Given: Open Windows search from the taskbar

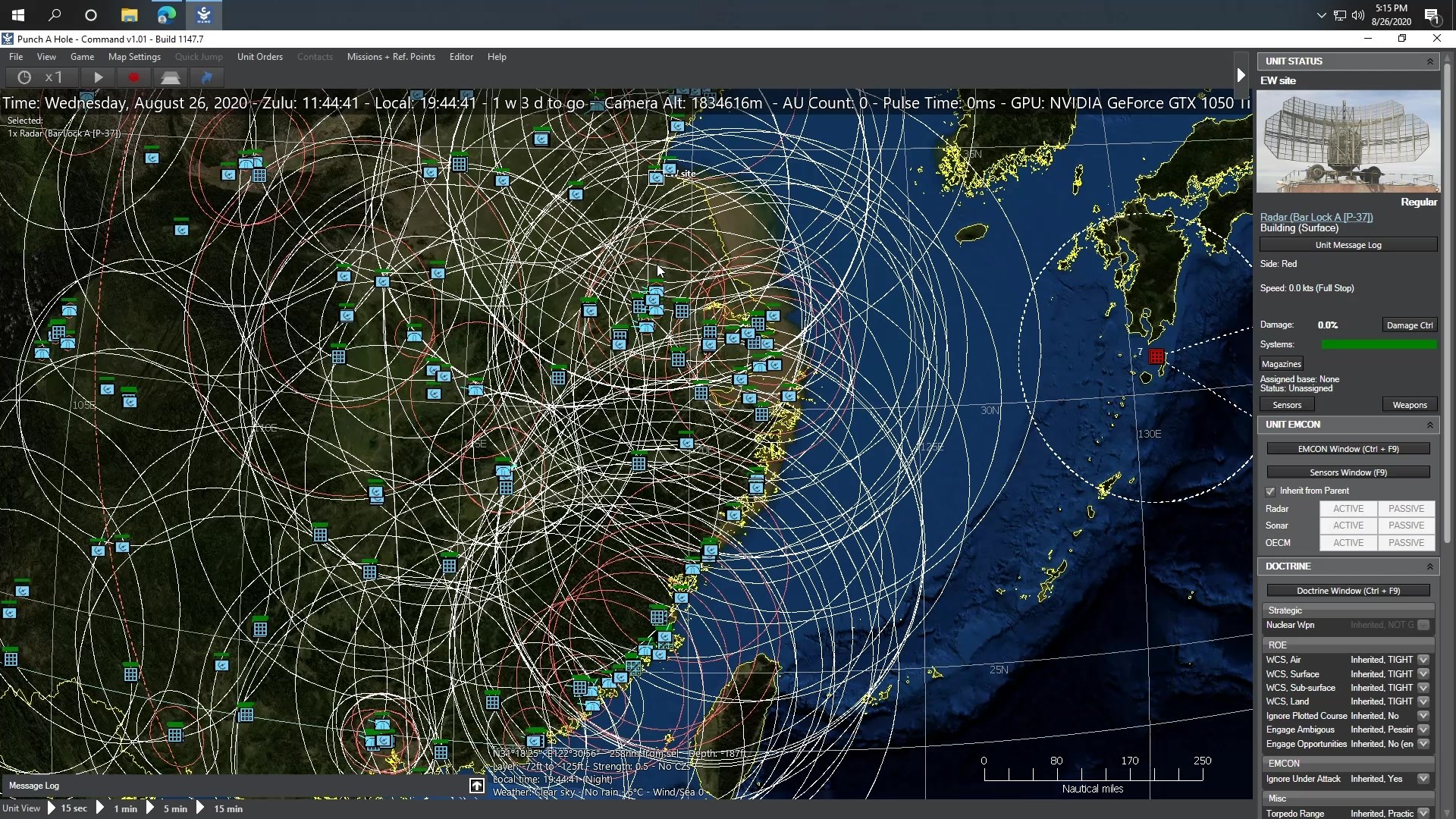Looking at the screenshot, I should (x=55, y=14).
